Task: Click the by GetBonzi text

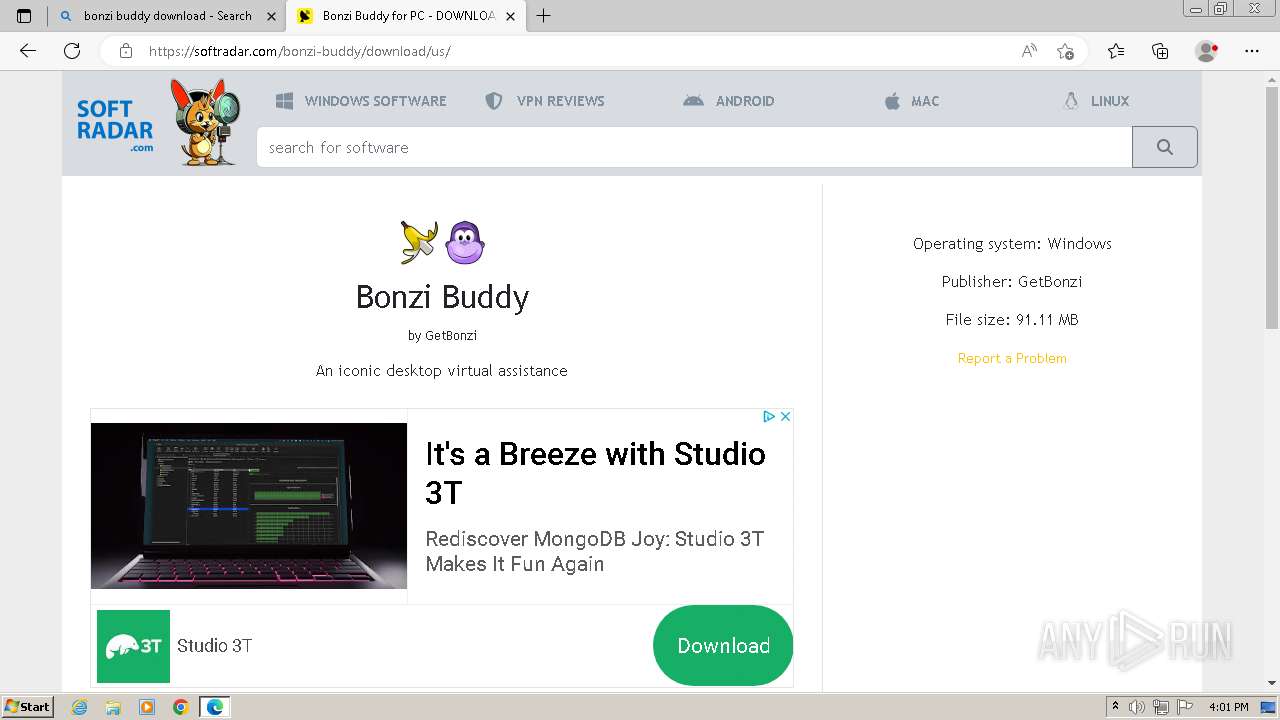Action: (x=442, y=335)
